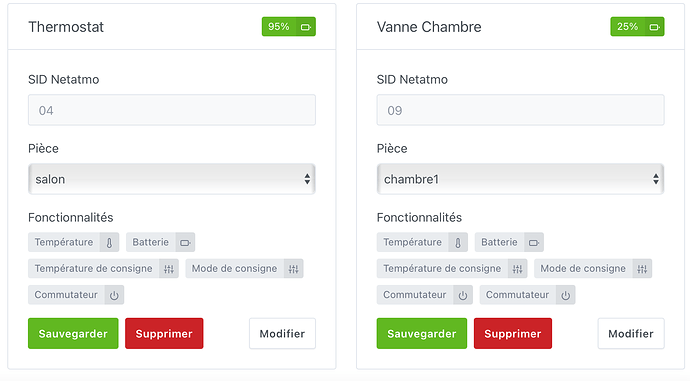Click the 95% battery badge on Thermostat
The image size is (690, 381).
pyautogui.click(x=289, y=27)
